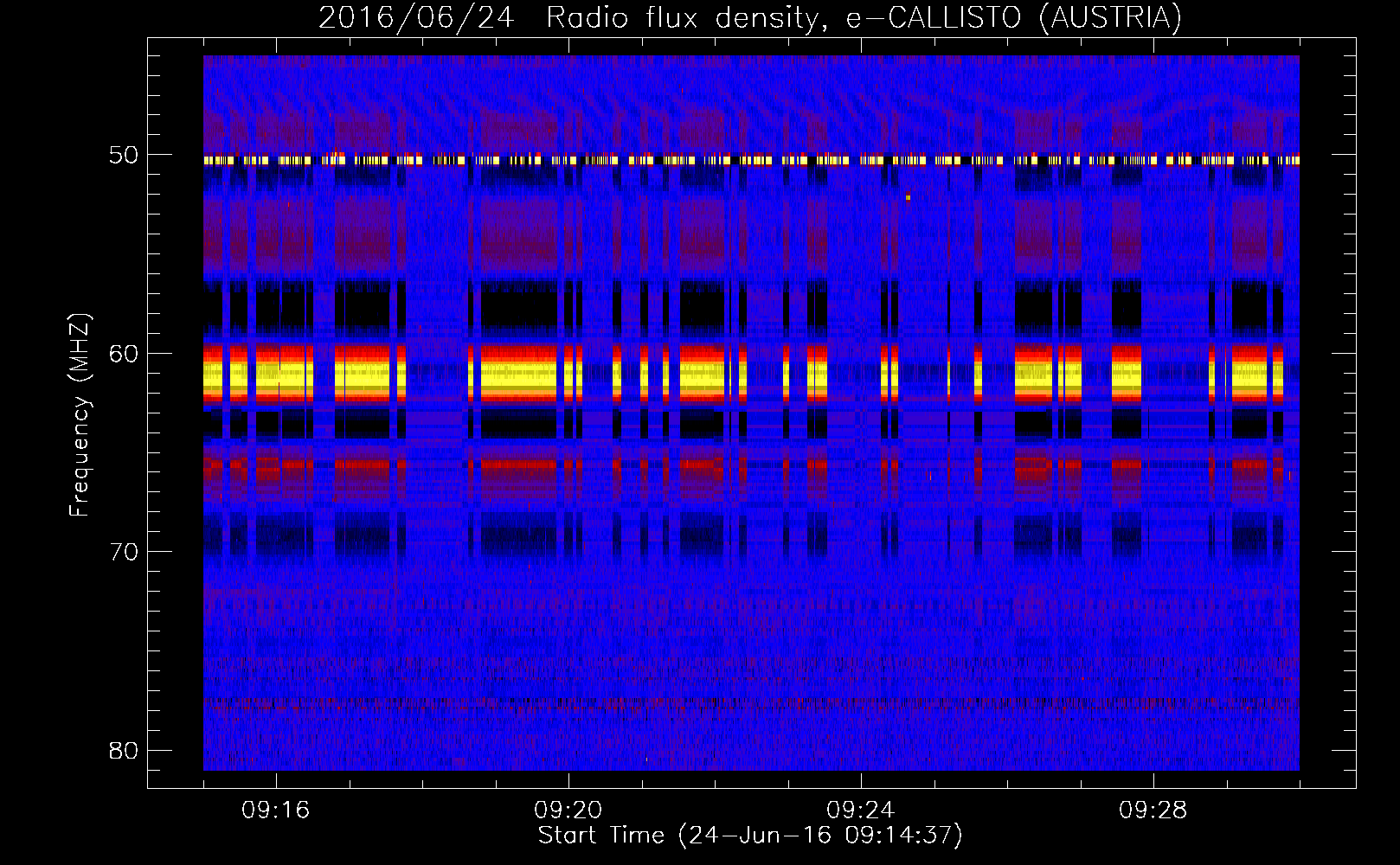Image resolution: width=1400 pixels, height=865 pixels.
Task: Click the 80 frequency tick label
Action: click(124, 750)
